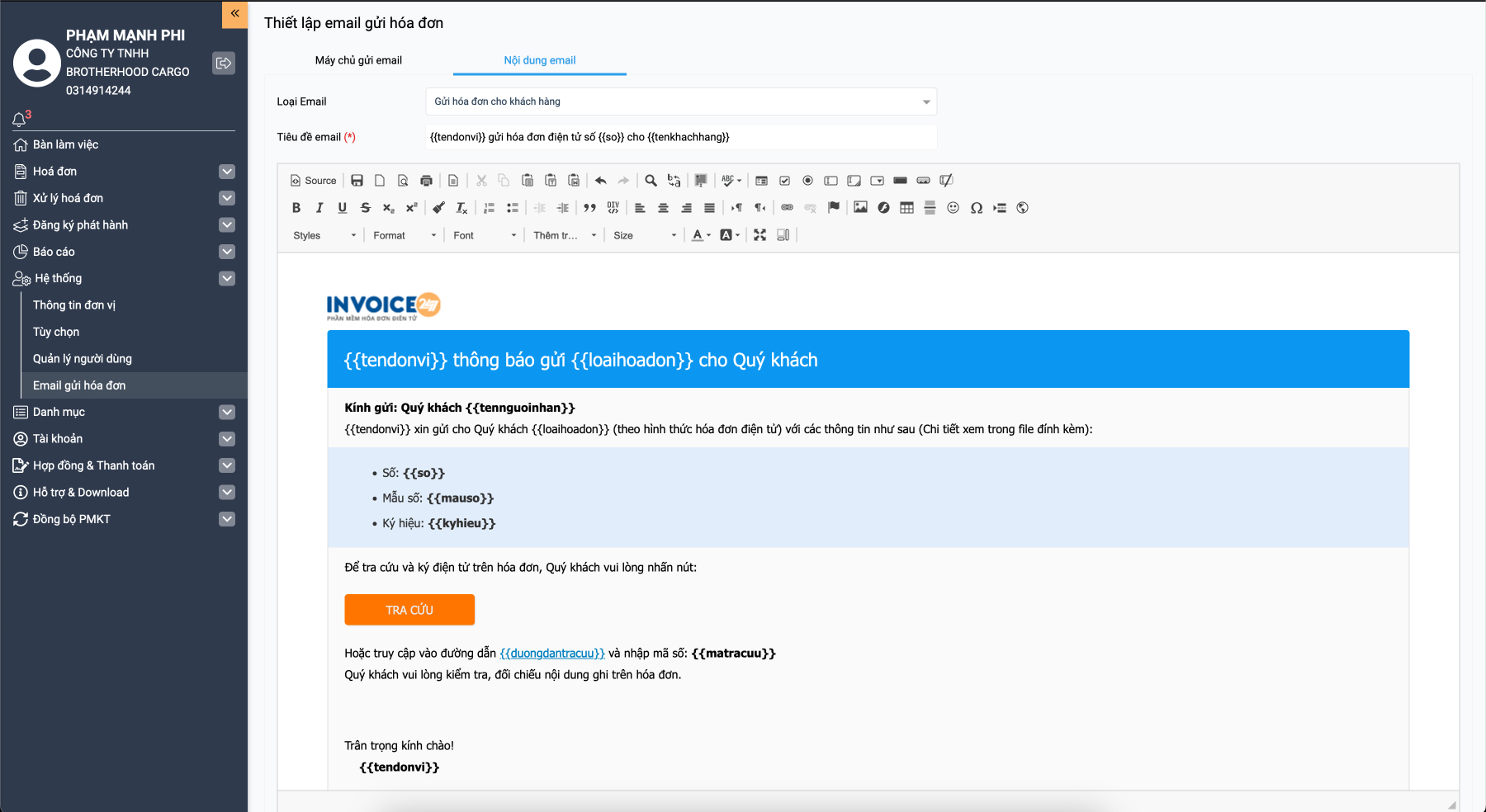Collapse the sidebar with orange arrow button
The height and width of the screenshot is (812, 1486).
[x=234, y=14]
